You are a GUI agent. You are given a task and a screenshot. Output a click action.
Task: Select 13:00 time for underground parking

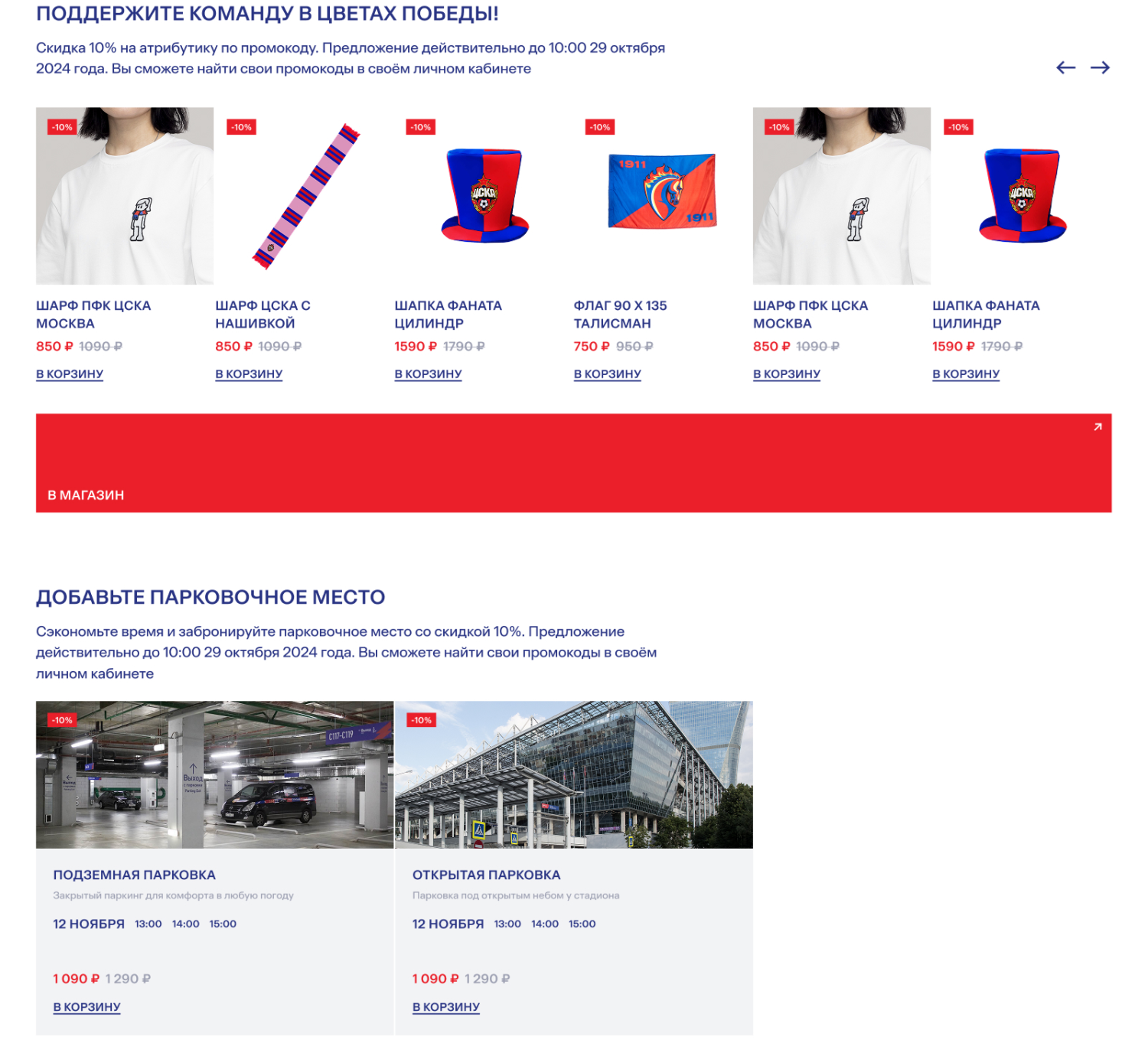[148, 924]
